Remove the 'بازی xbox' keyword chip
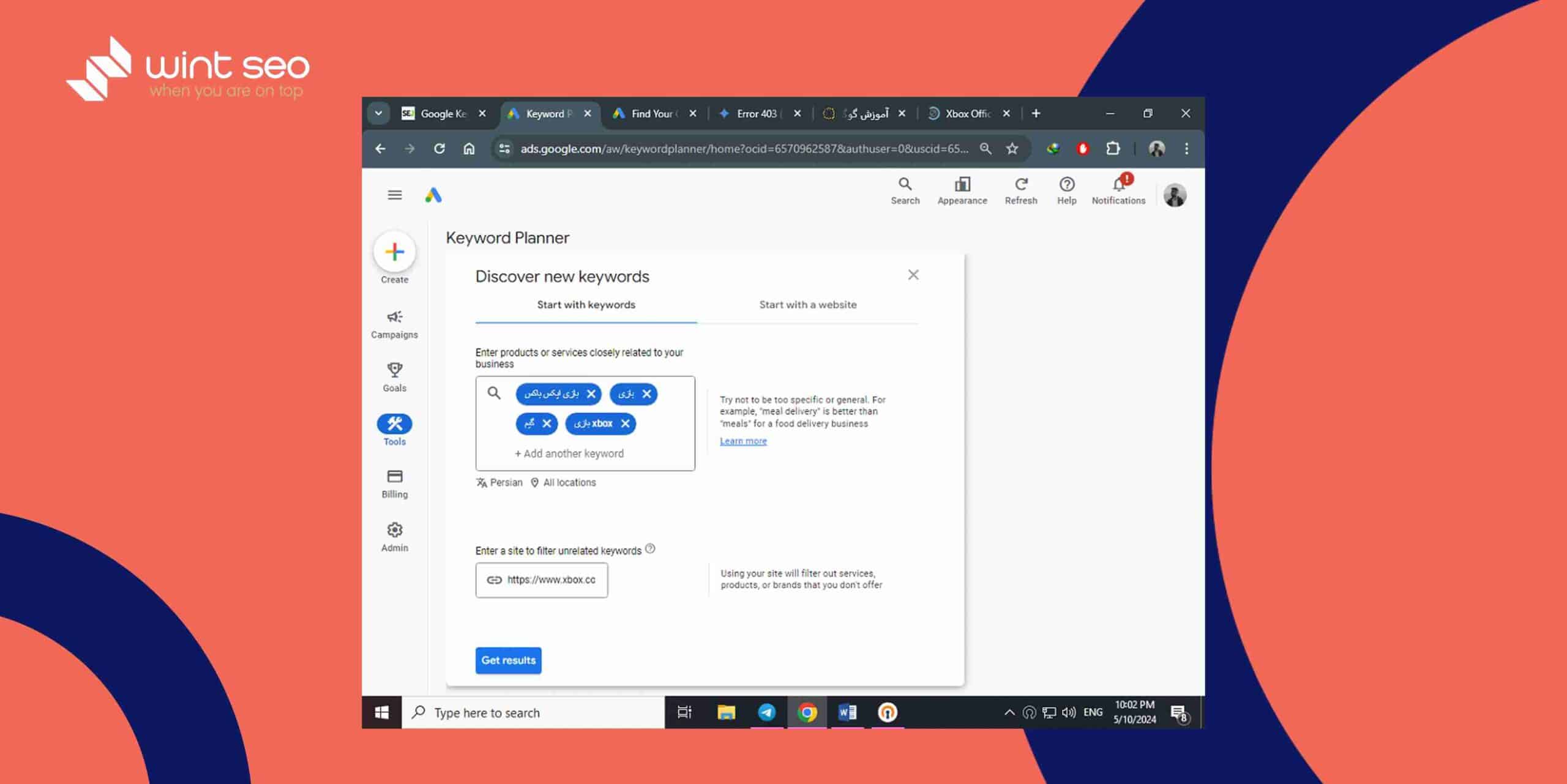This screenshot has width=1567, height=784. click(625, 424)
